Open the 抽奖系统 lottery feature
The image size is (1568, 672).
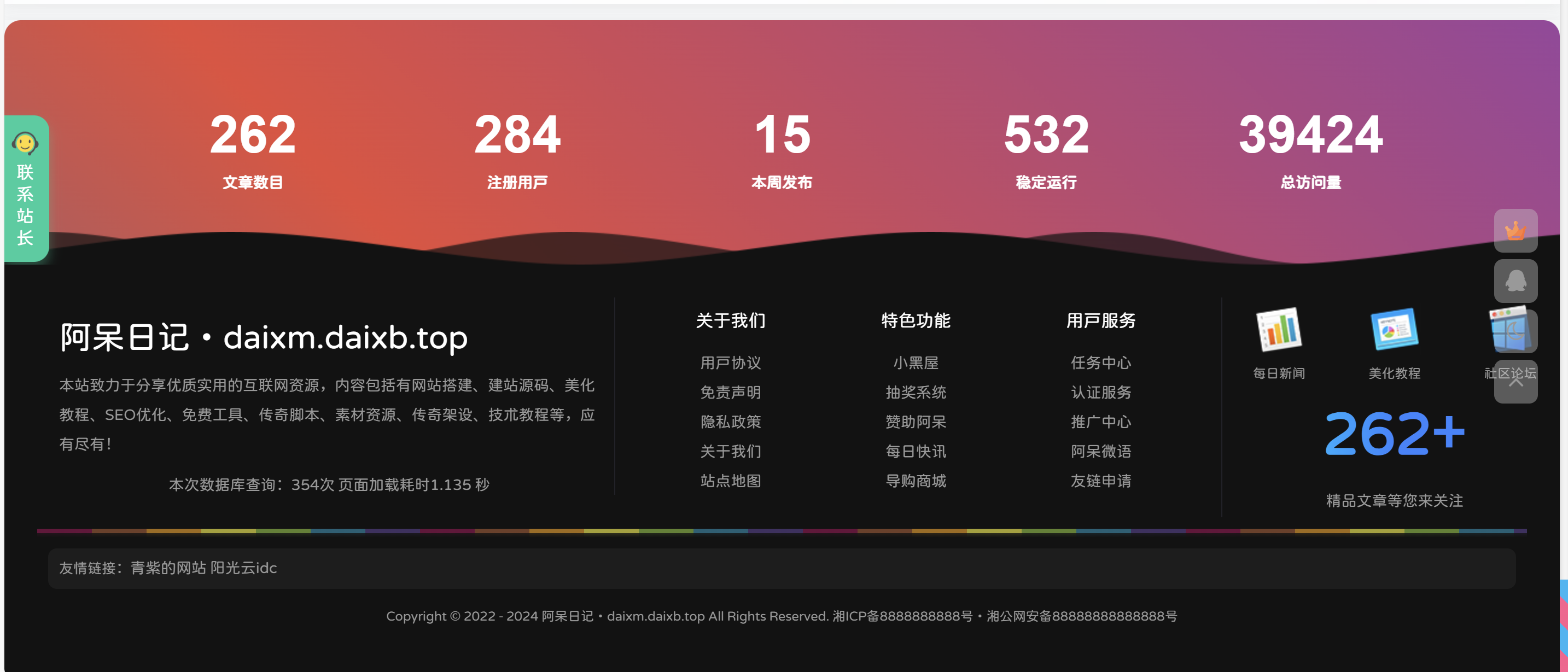(x=916, y=393)
